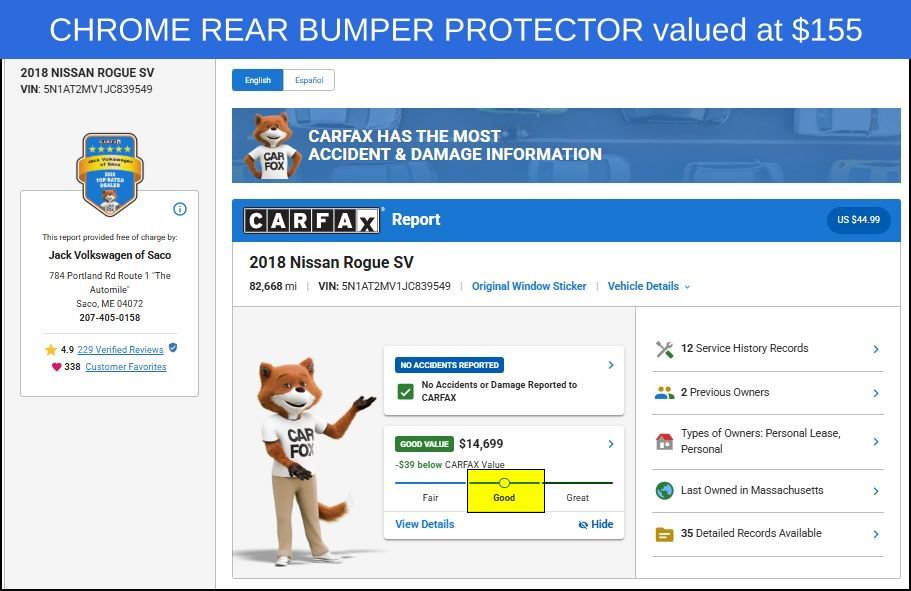Click the house owner types icon
The width and height of the screenshot is (911, 591).
[665, 442]
